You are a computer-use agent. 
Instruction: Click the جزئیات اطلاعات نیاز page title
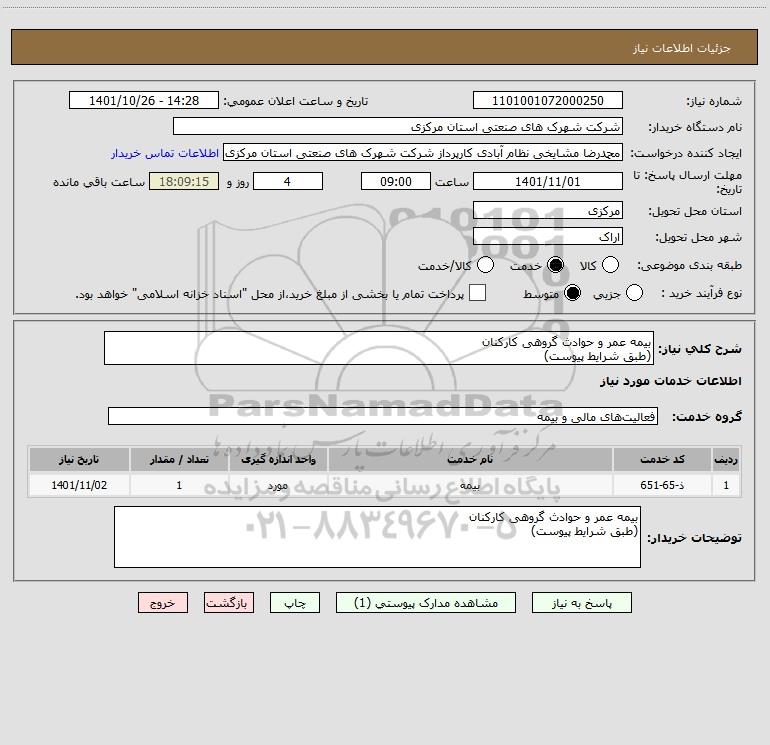click(682, 48)
